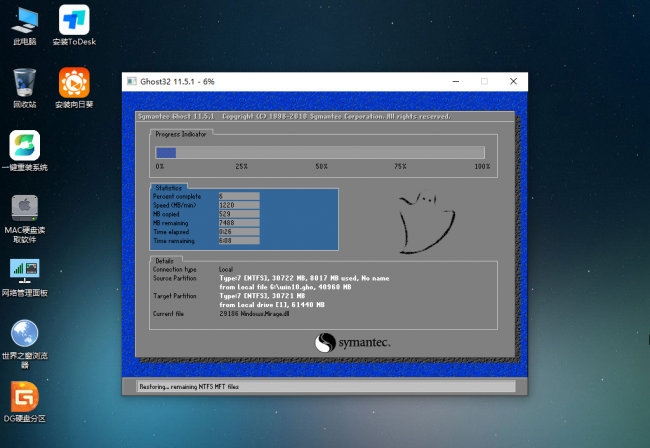Click the Source Partition Type:7 NTFS line
Screen dimensions: 650x448
tap(304, 278)
